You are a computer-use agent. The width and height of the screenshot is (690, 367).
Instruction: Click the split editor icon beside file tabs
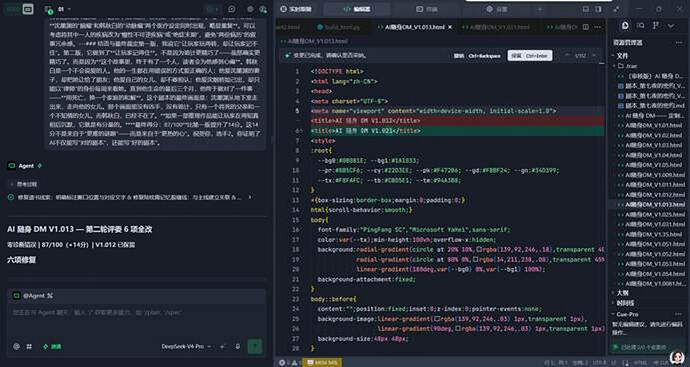(586, 27)
